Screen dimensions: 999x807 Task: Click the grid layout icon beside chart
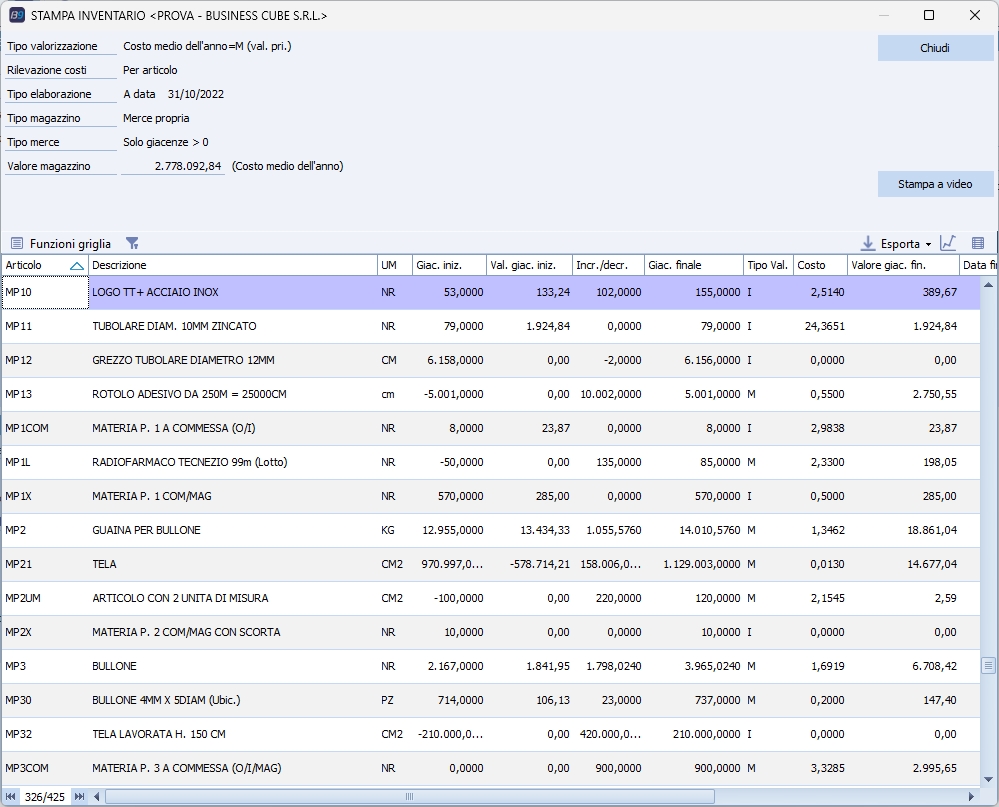click(x=978, y=243)
